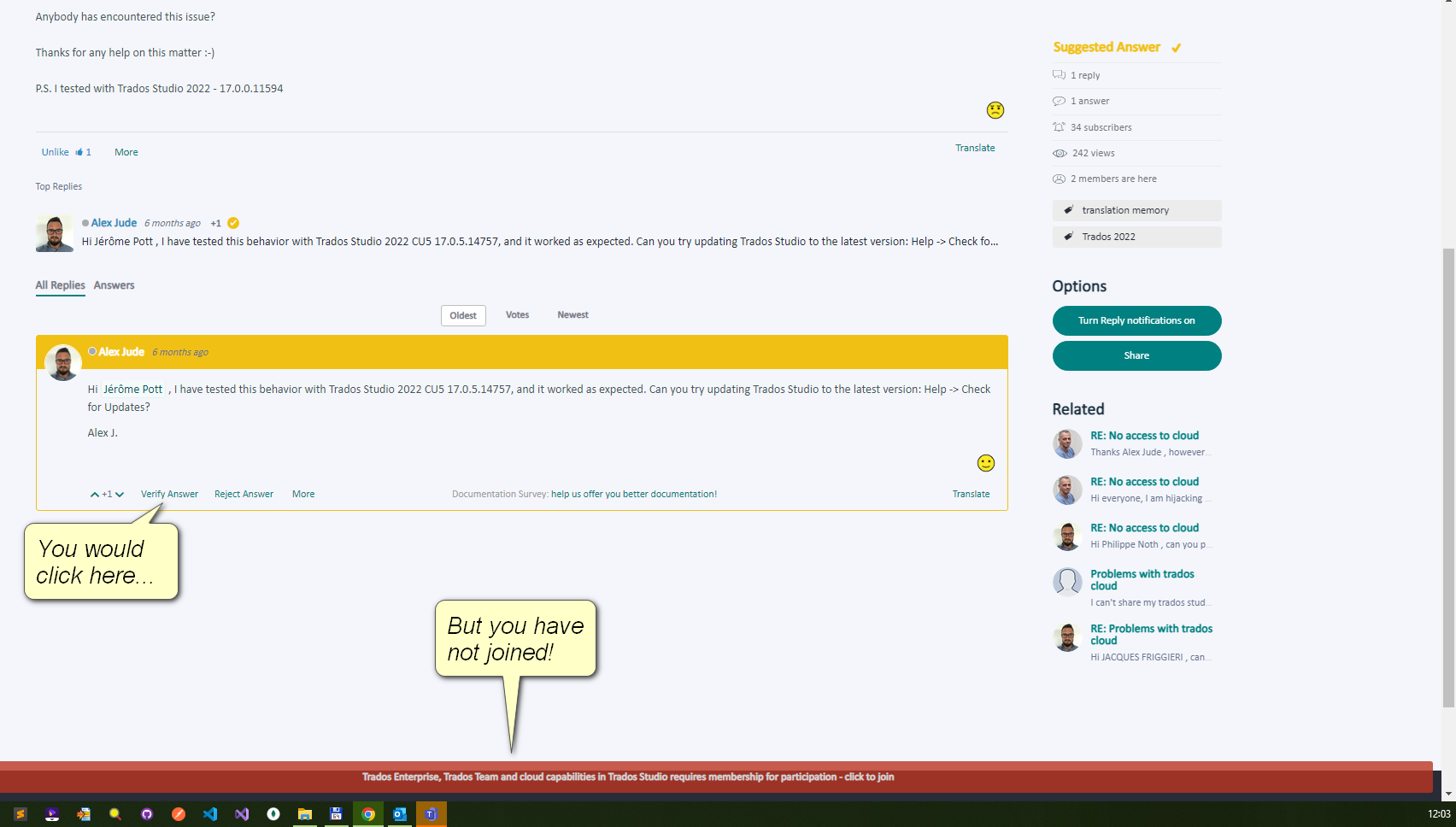Click the Unlike thumbs-up icon
Image resolution: width=1456 pixels, height=827 pixels.
pyautogui.click(x=79, y=152)
